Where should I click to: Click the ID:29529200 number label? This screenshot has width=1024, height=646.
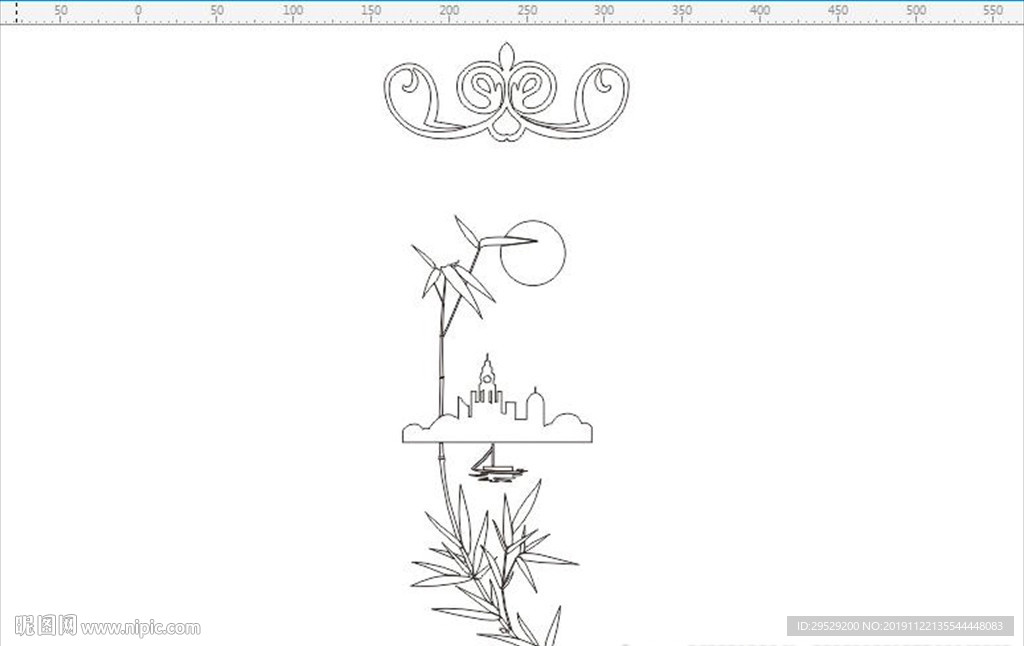point(827,626)
